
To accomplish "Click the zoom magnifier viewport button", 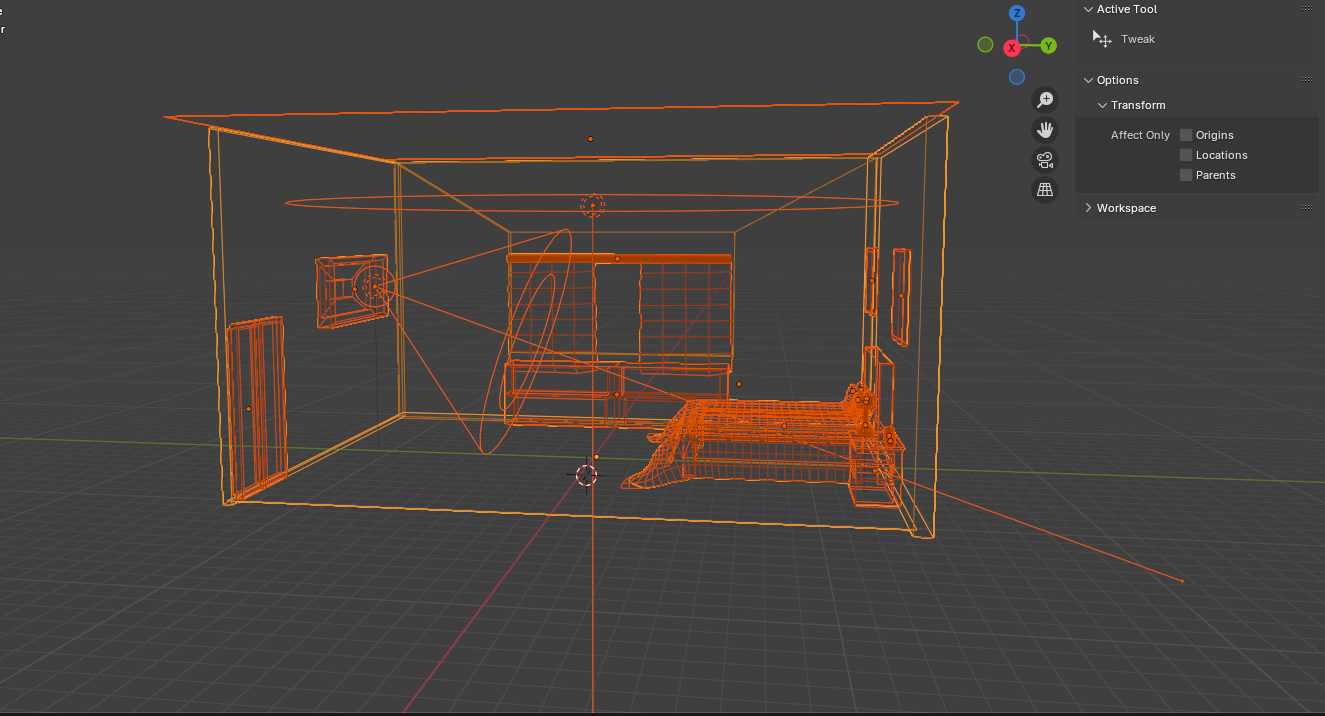I will point(1045,100).
